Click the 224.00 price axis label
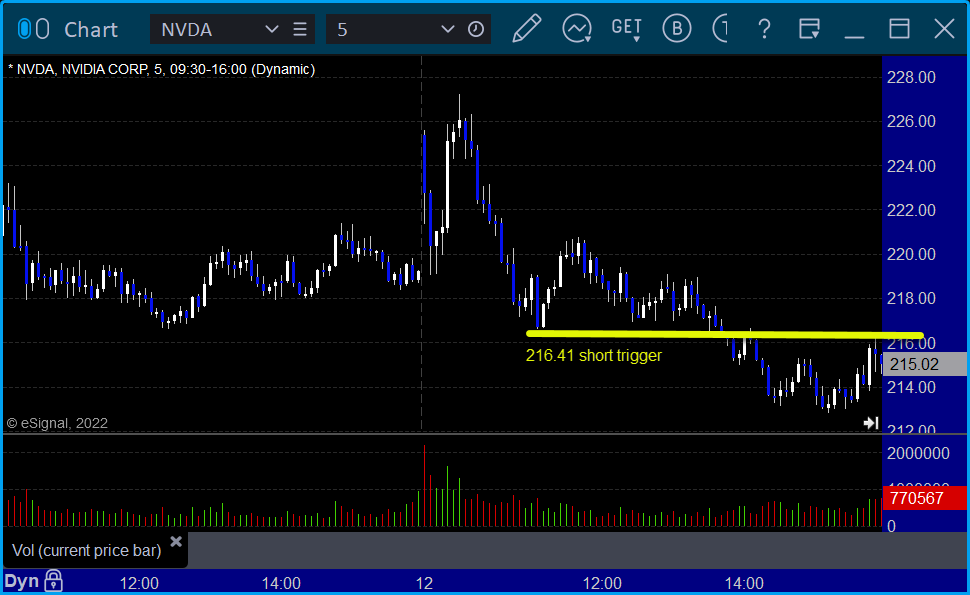The height and width of the screenshot is (595, 970). [x=911, y=166]
